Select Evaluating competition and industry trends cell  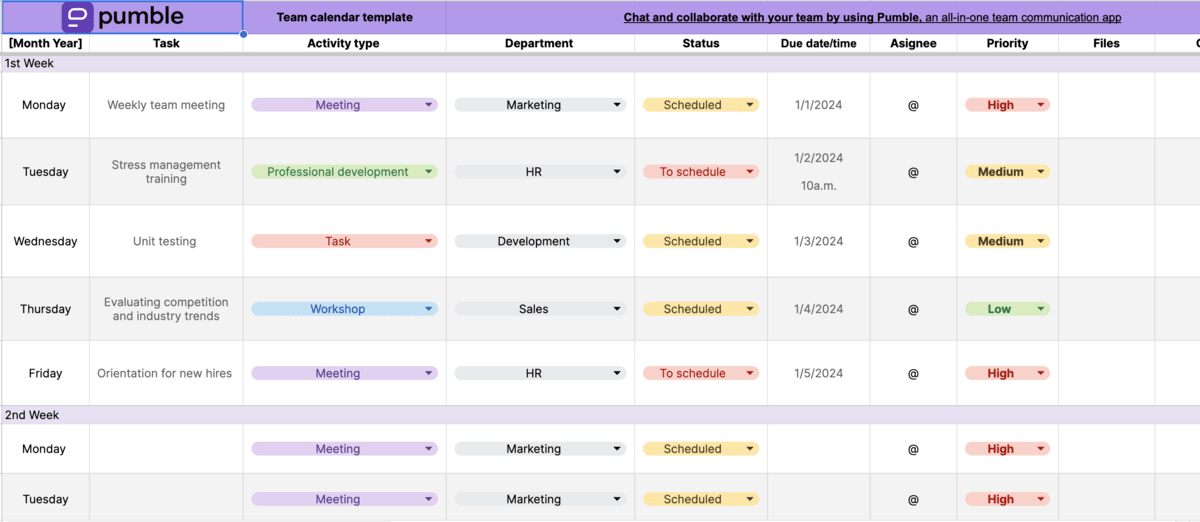point(166,309)
